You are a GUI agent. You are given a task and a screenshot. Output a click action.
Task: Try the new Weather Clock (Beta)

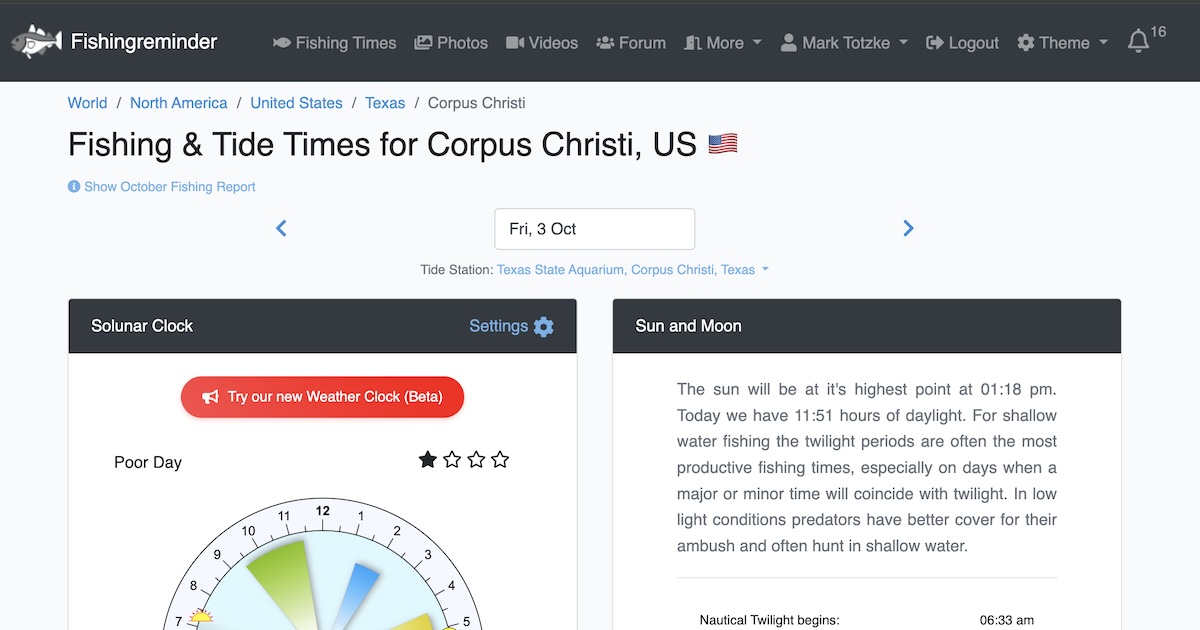point(323,397)
